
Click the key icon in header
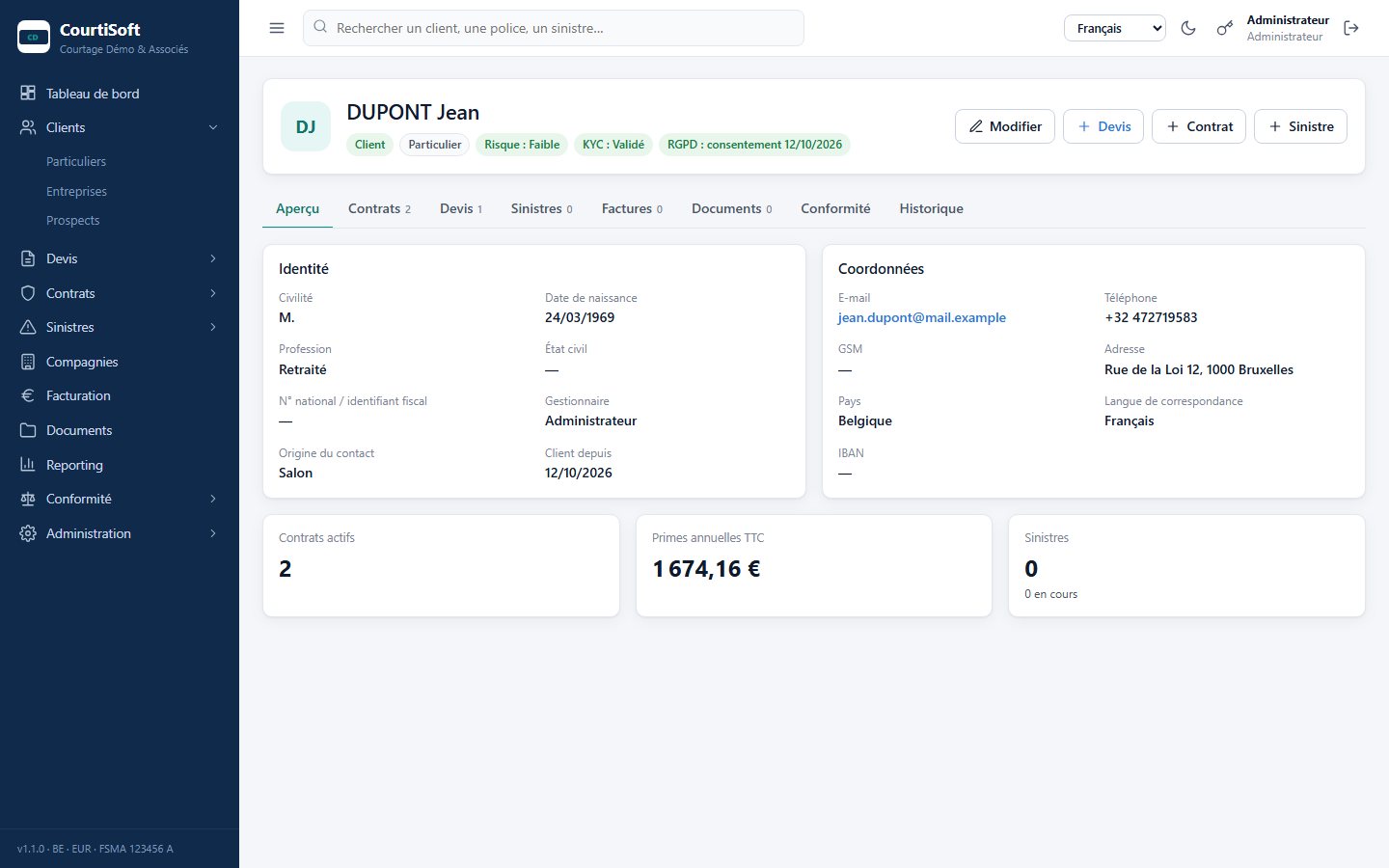pos(1224,28)
